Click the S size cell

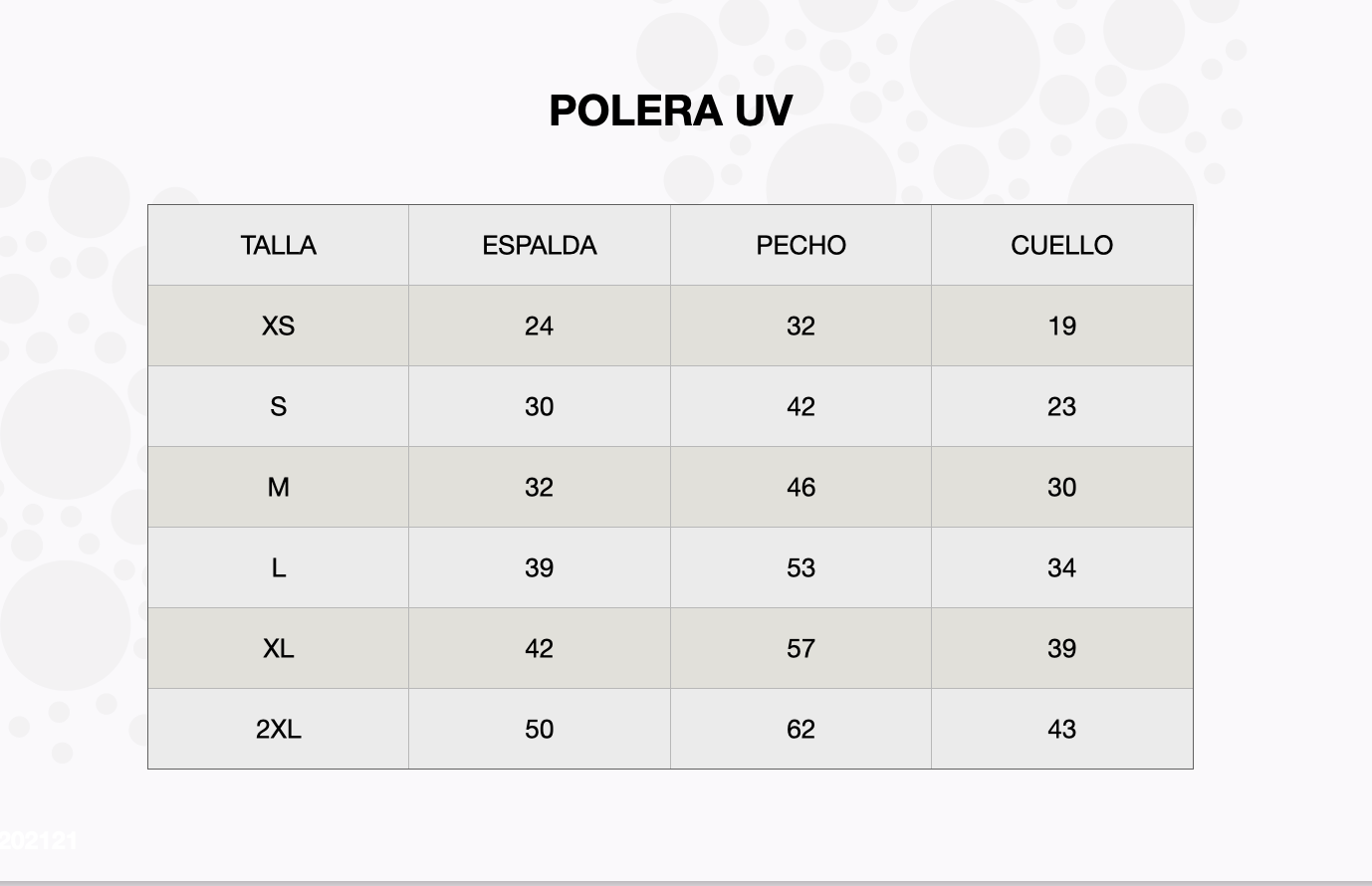point(278,407)
